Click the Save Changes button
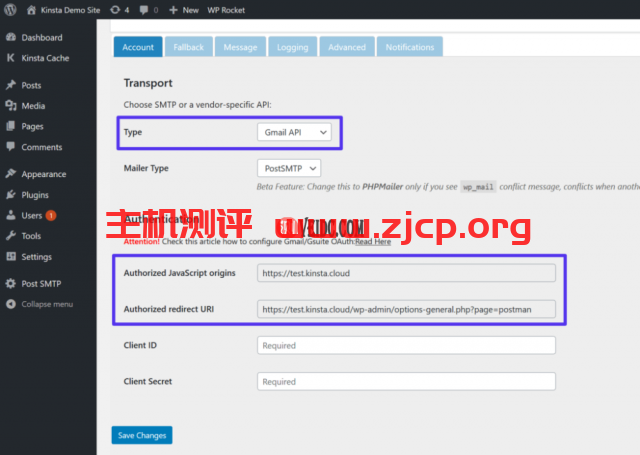640x455 pixels. click(142, 435)
